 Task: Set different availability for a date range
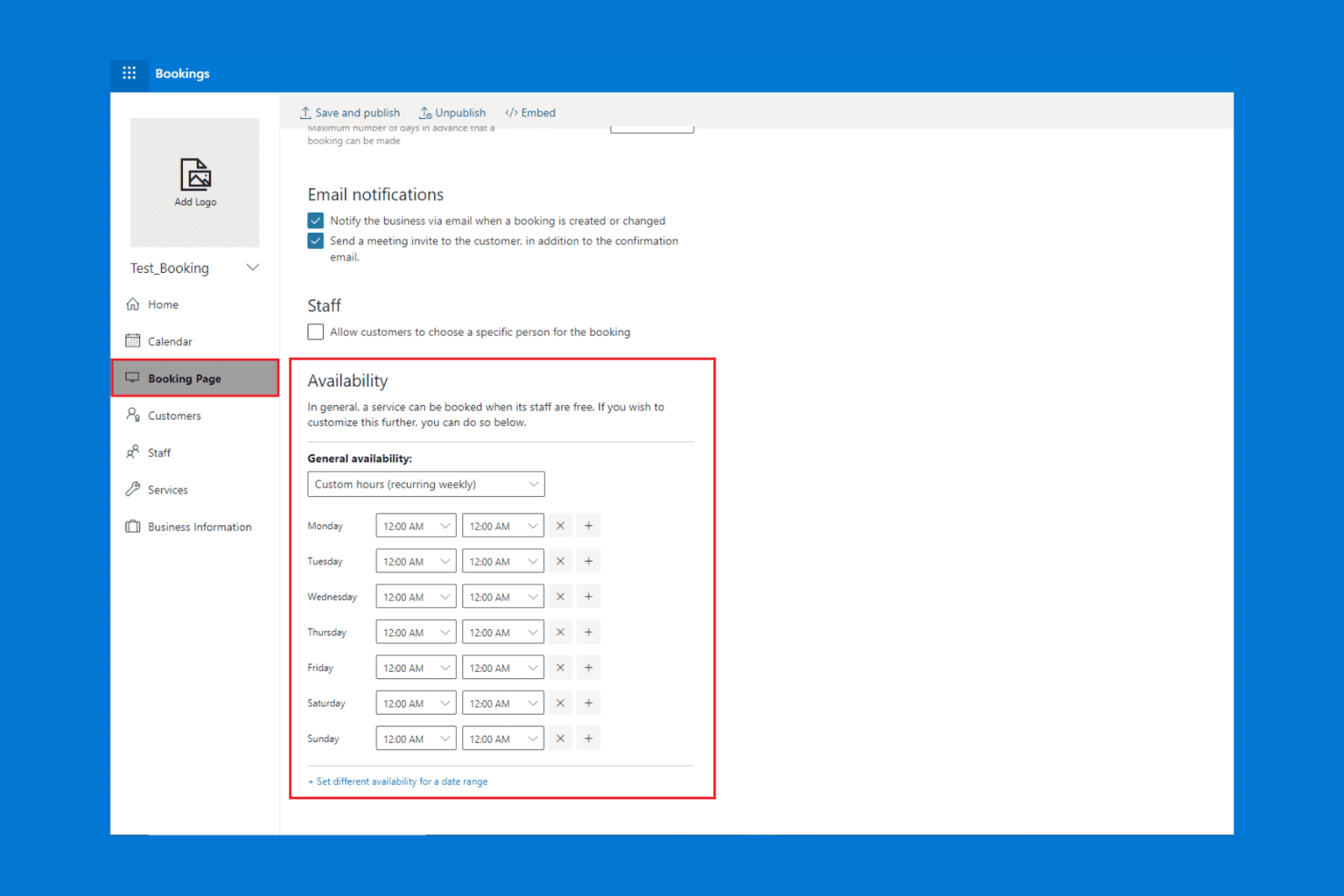coord(398,781)
